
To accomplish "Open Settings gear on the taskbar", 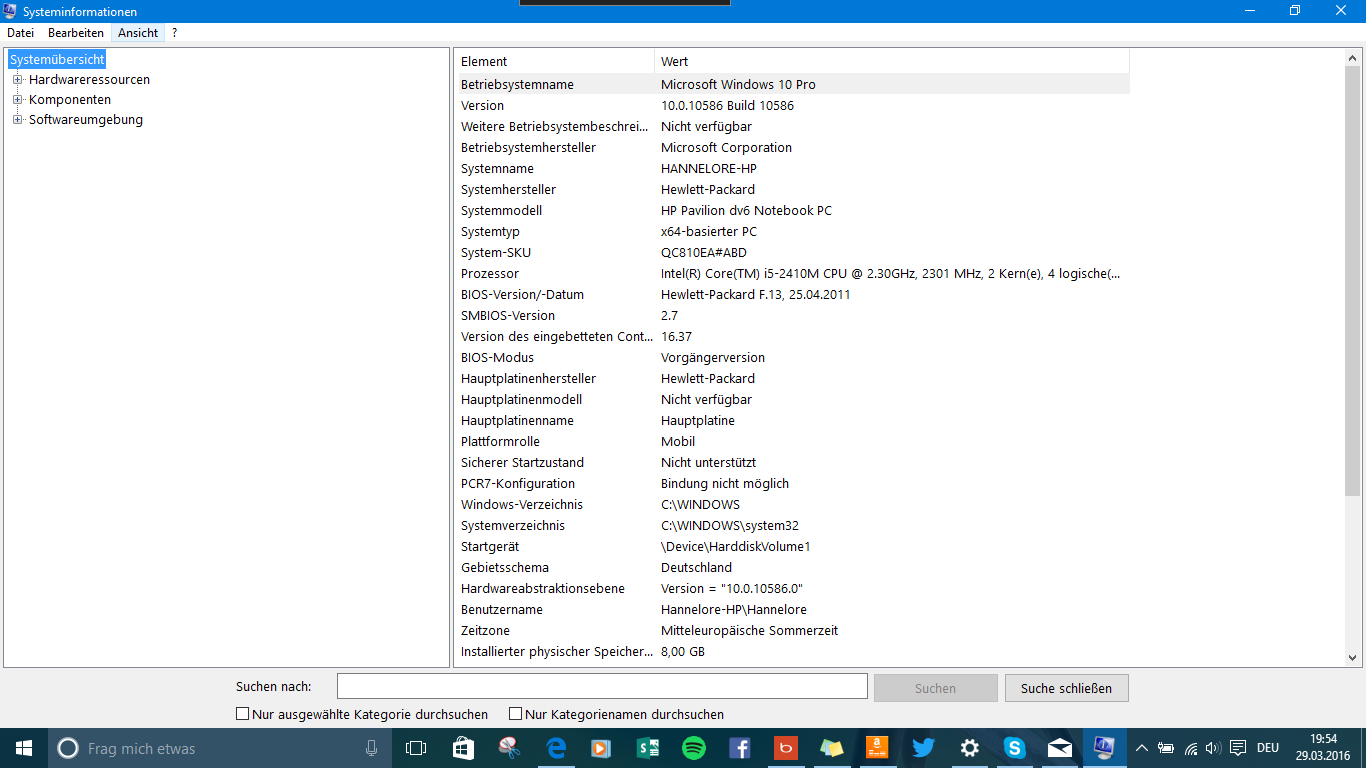I will [969, 748].
